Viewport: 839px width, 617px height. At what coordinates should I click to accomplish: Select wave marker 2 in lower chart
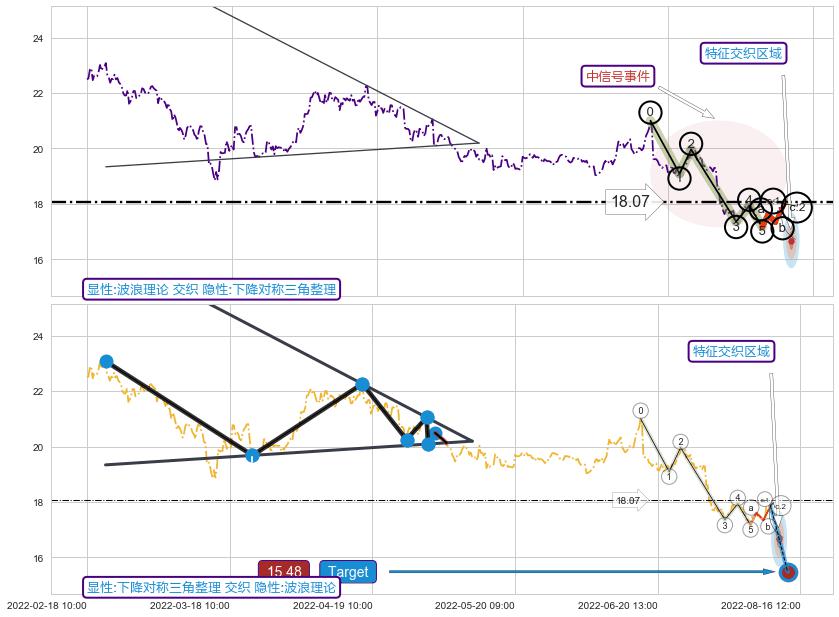point(680,442)
